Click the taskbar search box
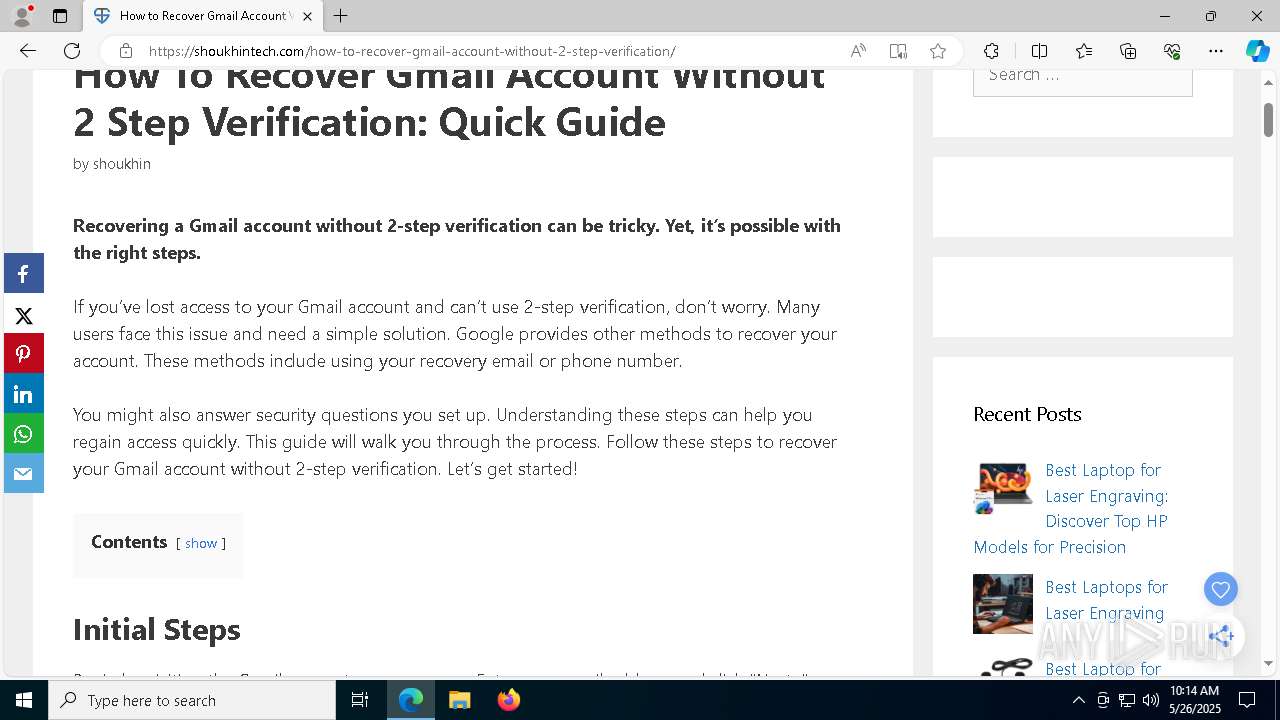The width and height of the screenshot is (1280, 720). 192,700
